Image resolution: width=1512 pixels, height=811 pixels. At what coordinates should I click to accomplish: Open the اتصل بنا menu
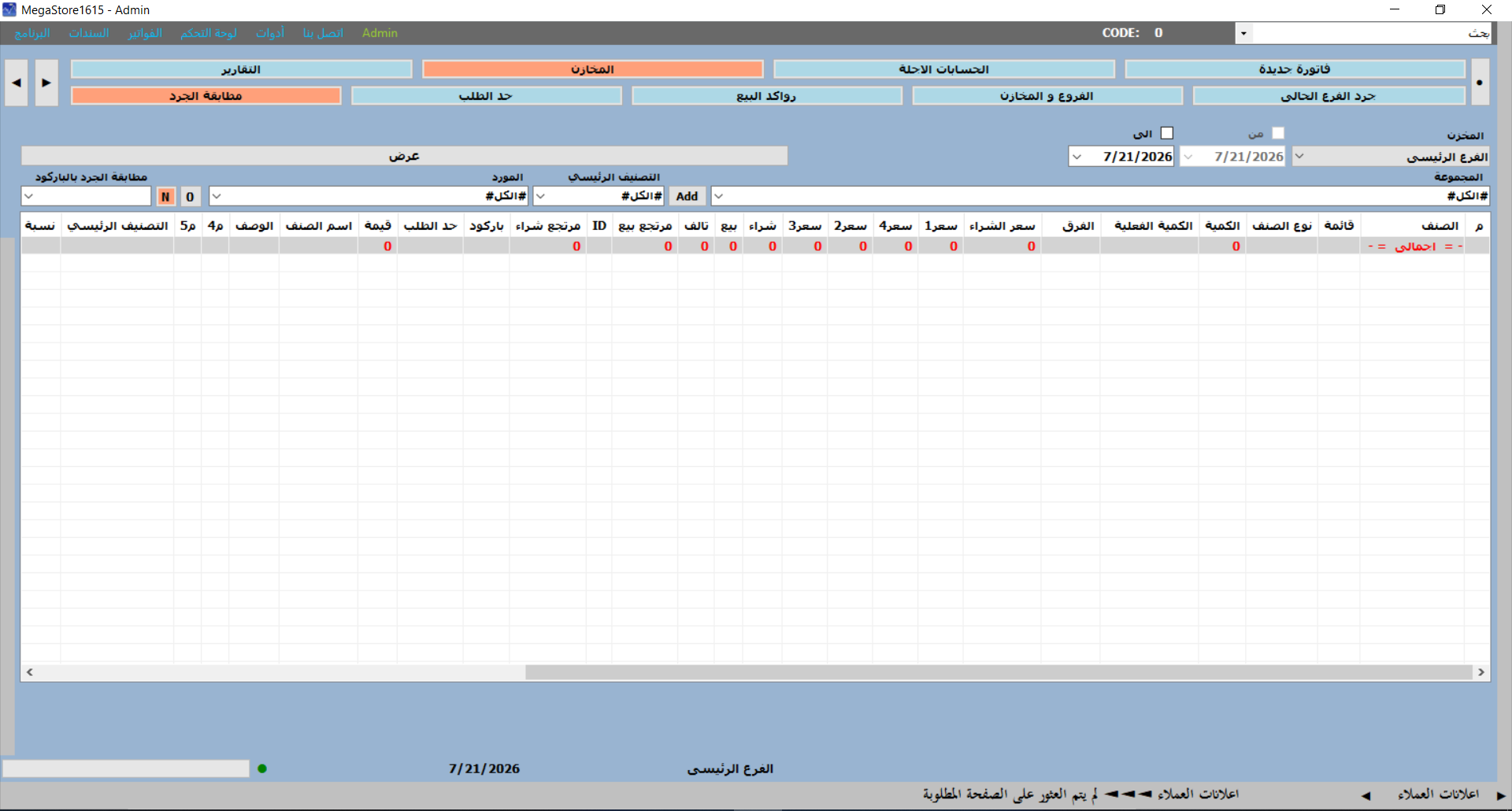coord(323,33)
